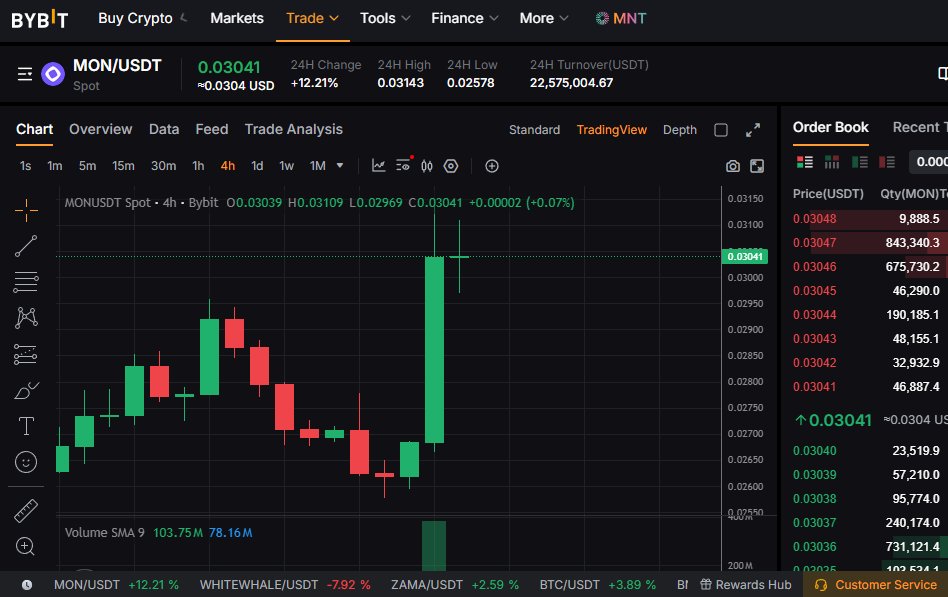The image size is (948, 597).
Task: Show only buy orders in the order book
Action: tap(860, 161)
